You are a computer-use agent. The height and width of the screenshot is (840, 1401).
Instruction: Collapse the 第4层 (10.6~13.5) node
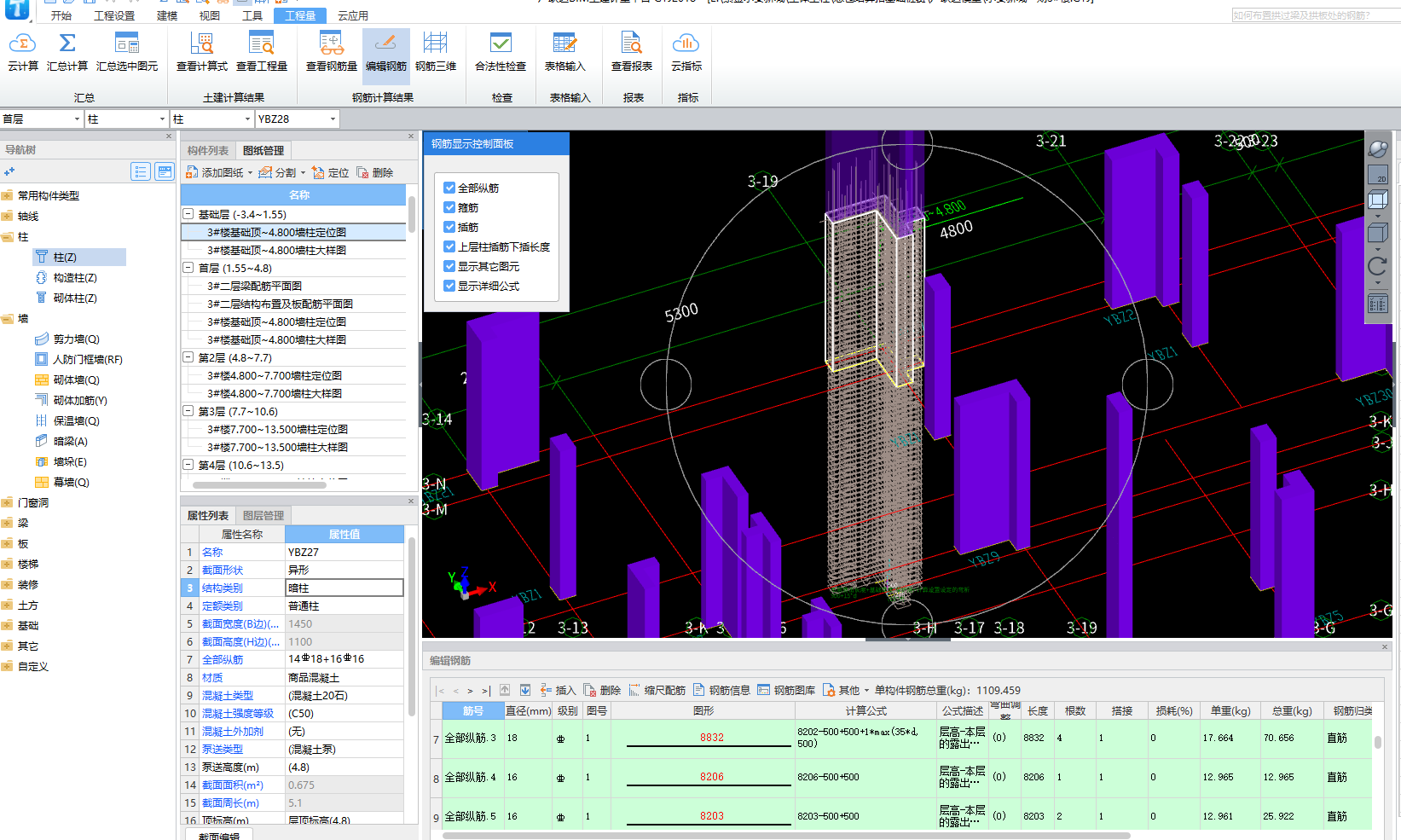click(188, 465)
